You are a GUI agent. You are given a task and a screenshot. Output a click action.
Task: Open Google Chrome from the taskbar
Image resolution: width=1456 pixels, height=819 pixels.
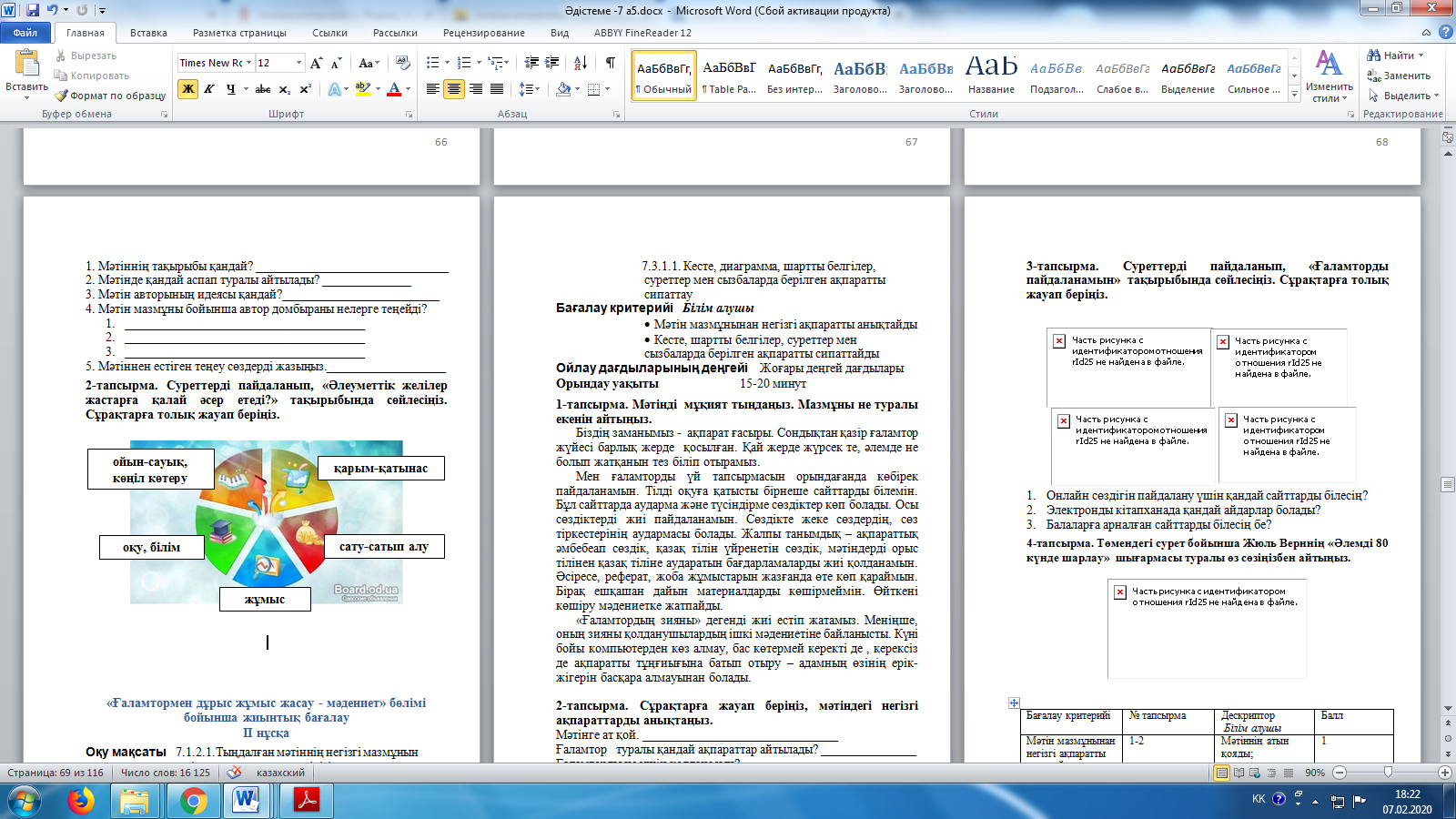[x=192, y=801]
